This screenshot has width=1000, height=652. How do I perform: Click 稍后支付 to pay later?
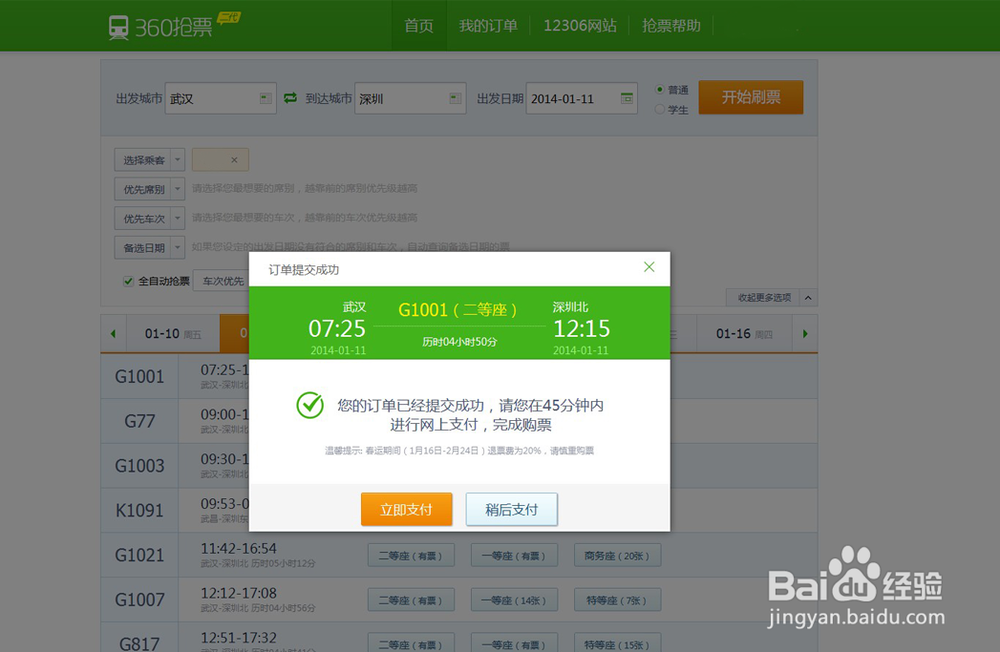click(511, 509)
